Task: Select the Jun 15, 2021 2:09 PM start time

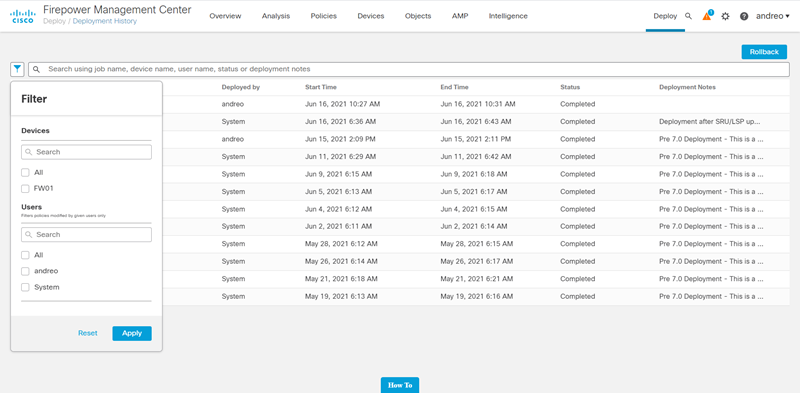Action: (341, 139)
